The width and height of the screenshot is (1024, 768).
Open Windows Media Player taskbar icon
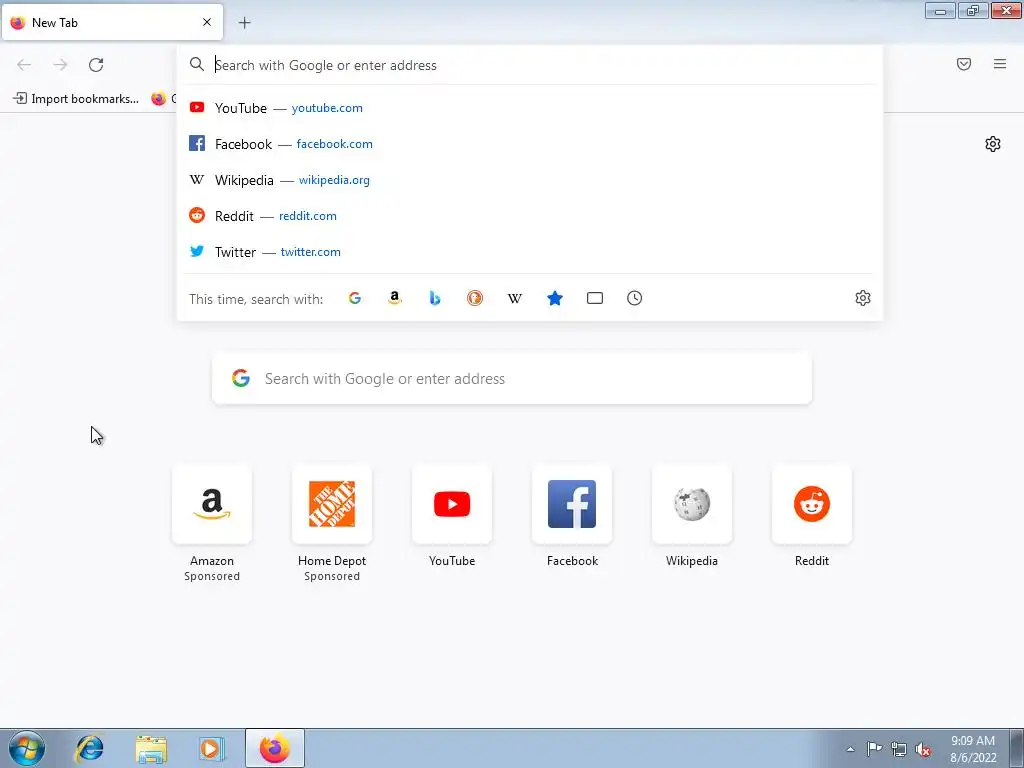coord(212,748)
